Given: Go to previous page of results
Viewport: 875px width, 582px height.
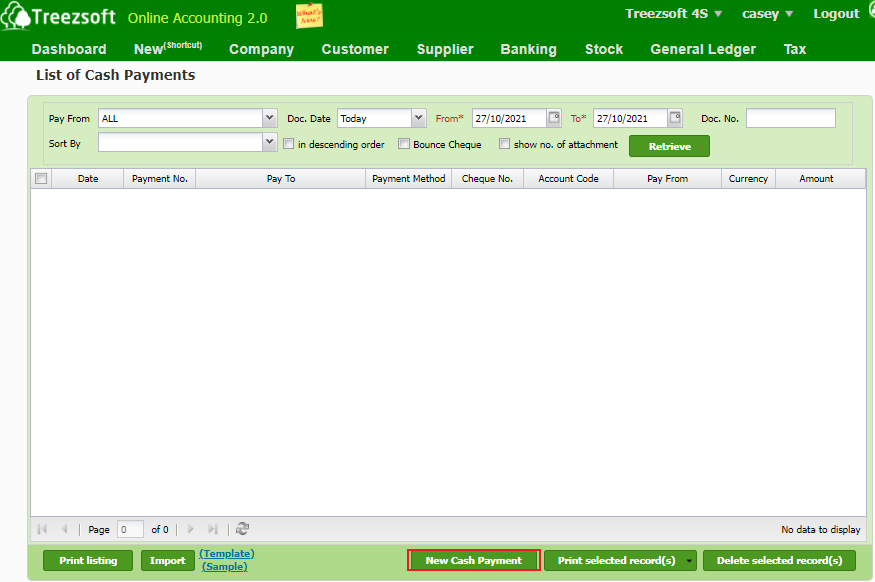Looking at the screenshot, I should (x=64, y=529).
